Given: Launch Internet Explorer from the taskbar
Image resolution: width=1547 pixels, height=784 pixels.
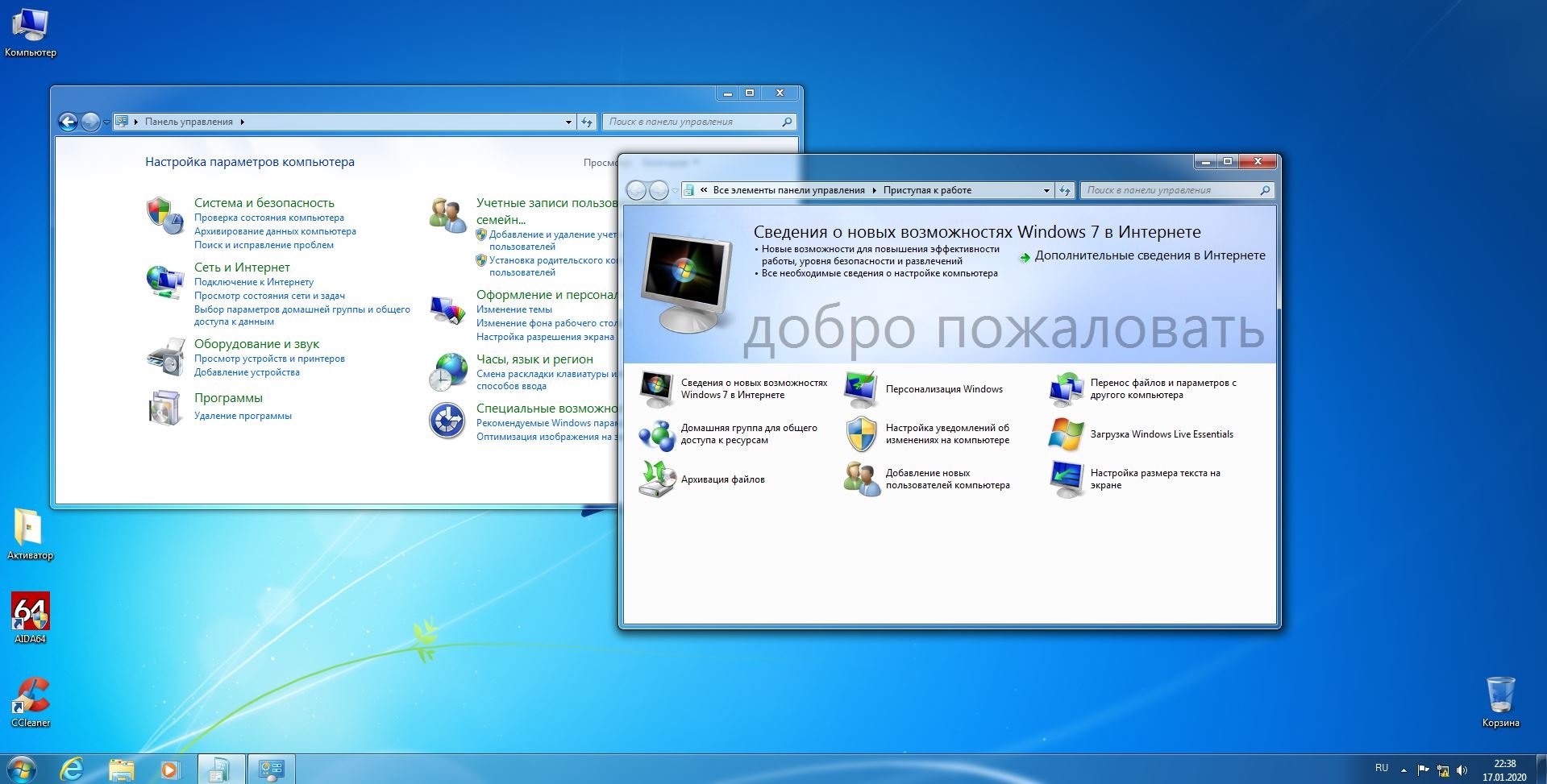Looking at the screenshot, I should pyautogui.click(x=72, y=769).
